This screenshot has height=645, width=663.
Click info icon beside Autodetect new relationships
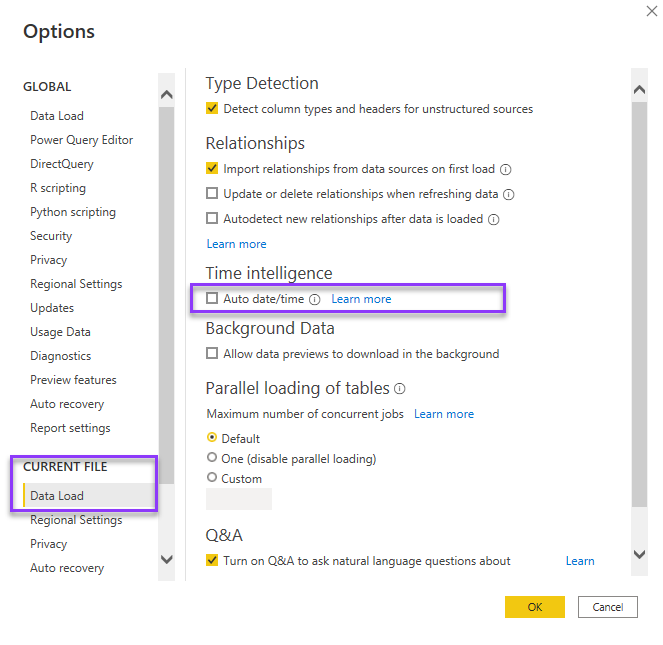[493, 220]
